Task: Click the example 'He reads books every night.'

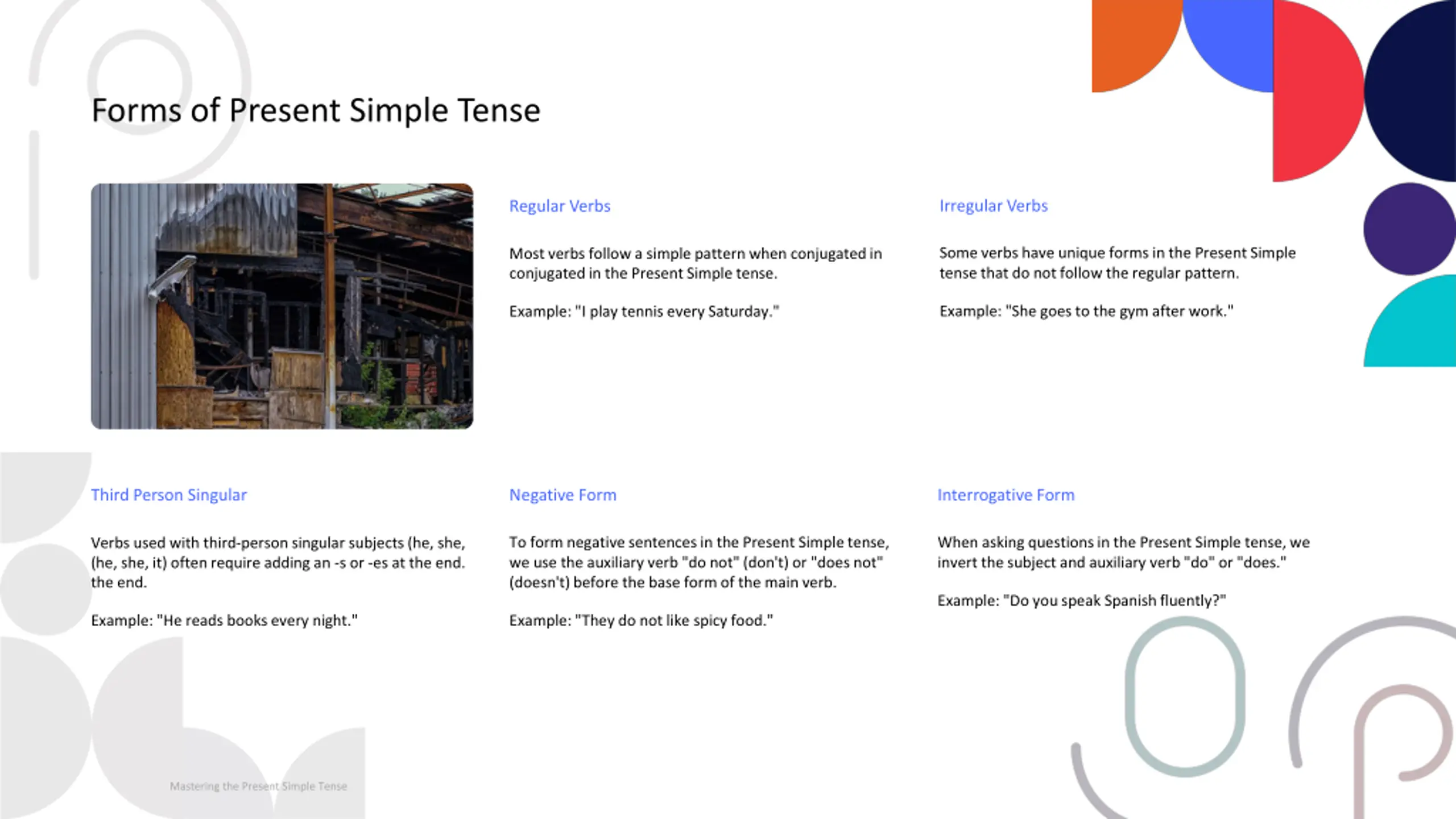Action: tap(224, 620)
